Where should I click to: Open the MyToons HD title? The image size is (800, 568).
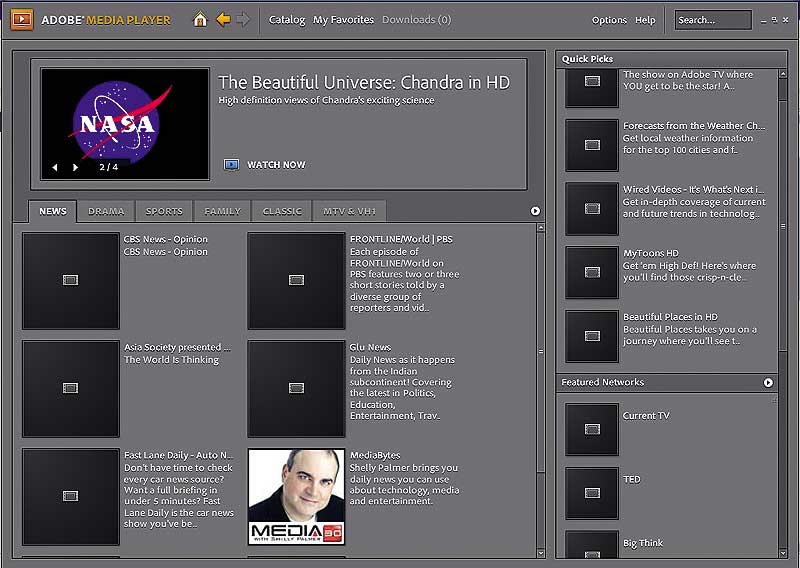coord(651,253)
